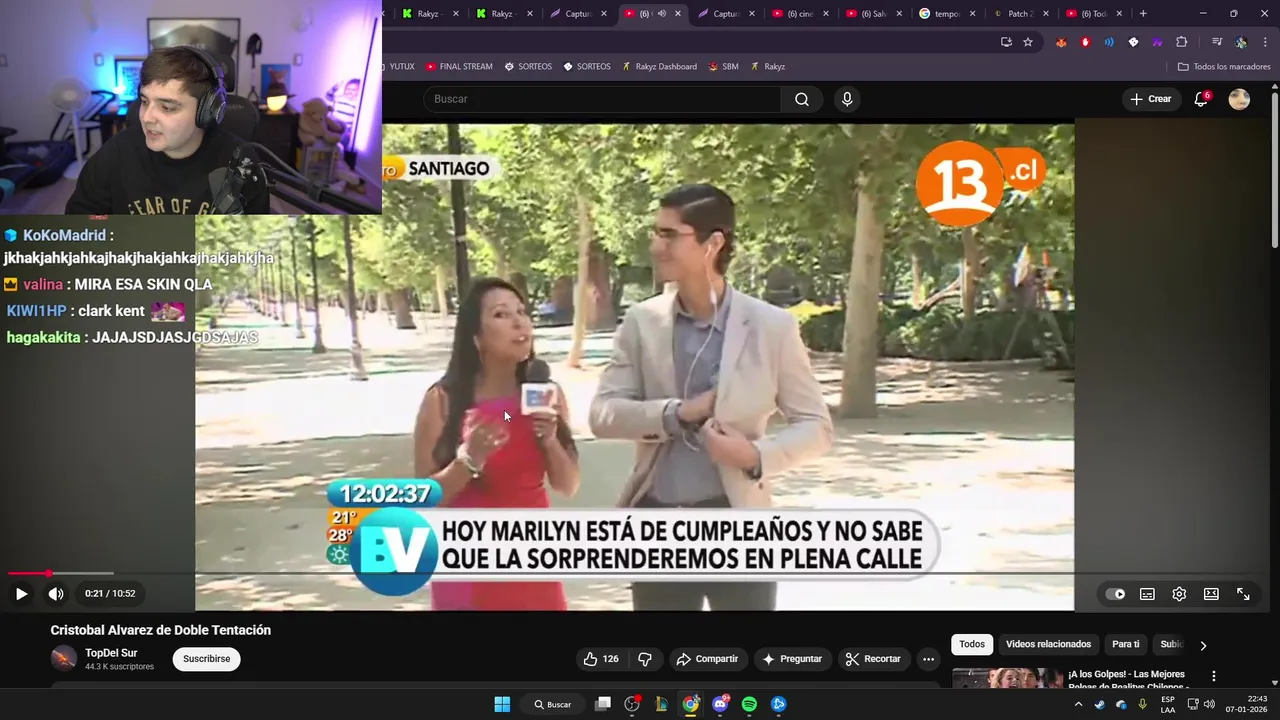Open the MetaMask fox extension icon
The image size is (1280, 720).
click(1061, 42)
